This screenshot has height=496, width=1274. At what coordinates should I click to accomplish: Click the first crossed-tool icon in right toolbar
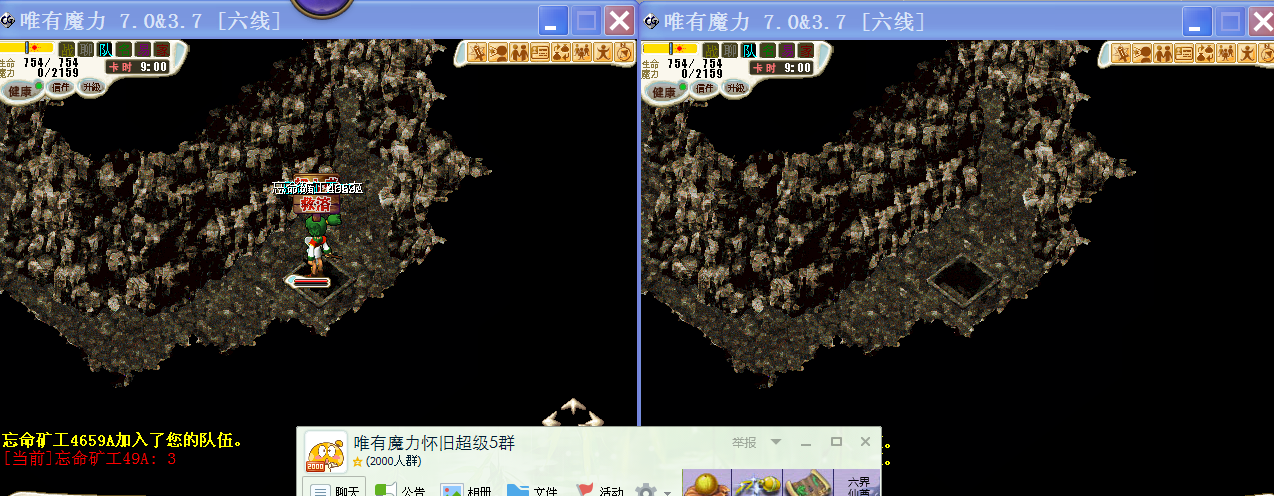(x=1122, y=52)
